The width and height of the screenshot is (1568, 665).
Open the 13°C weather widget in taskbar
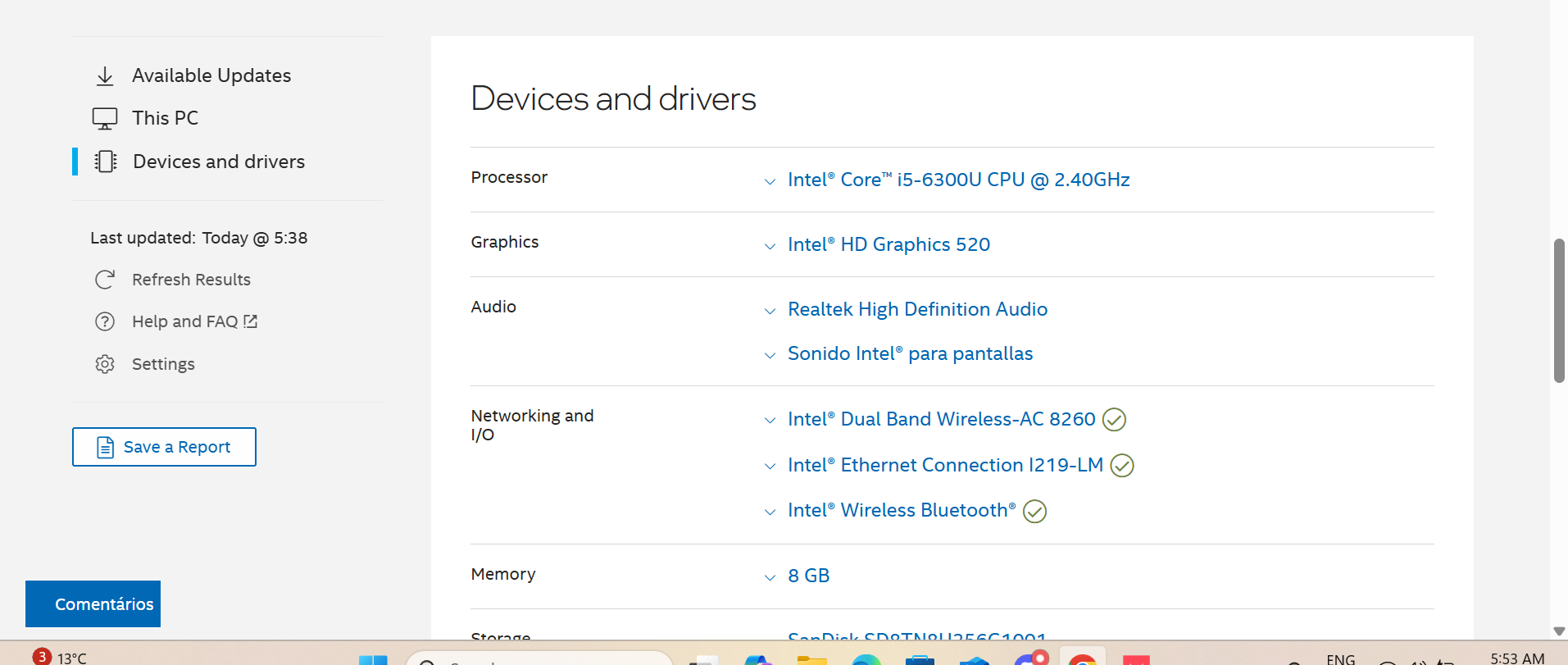(x=60, y=657)
